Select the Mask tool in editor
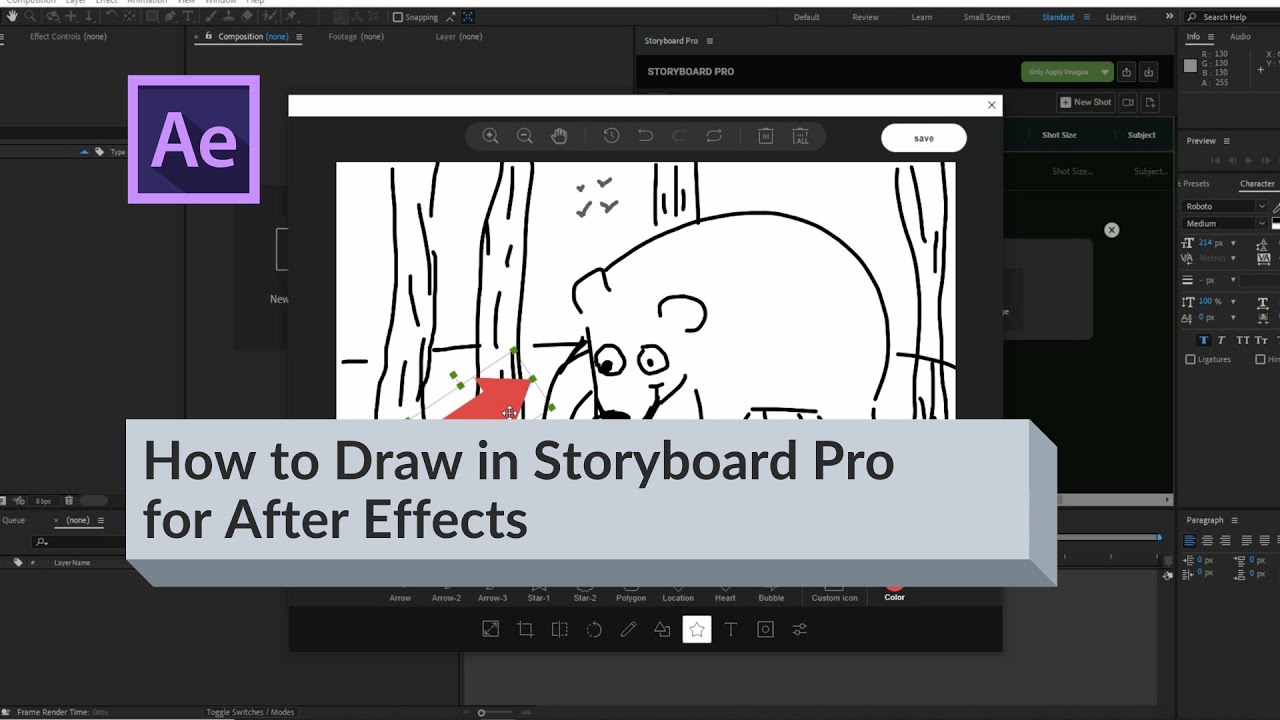Viewport: 1280px width, 720px height. click(766, 629)
